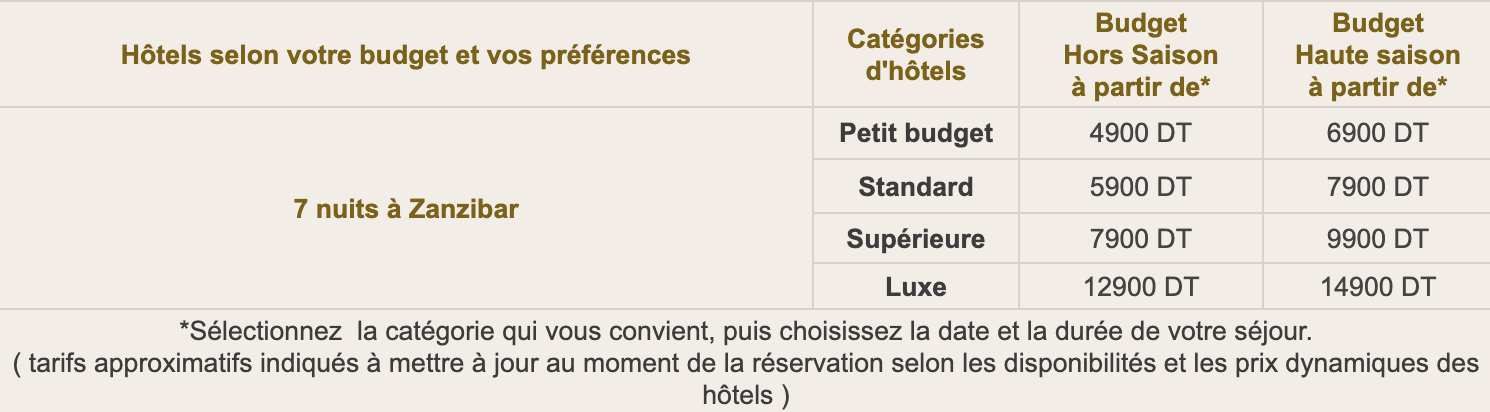Click the "tarifs approximatifs" disclaimer line
The image size is (1490, 412).
[745, 361]
